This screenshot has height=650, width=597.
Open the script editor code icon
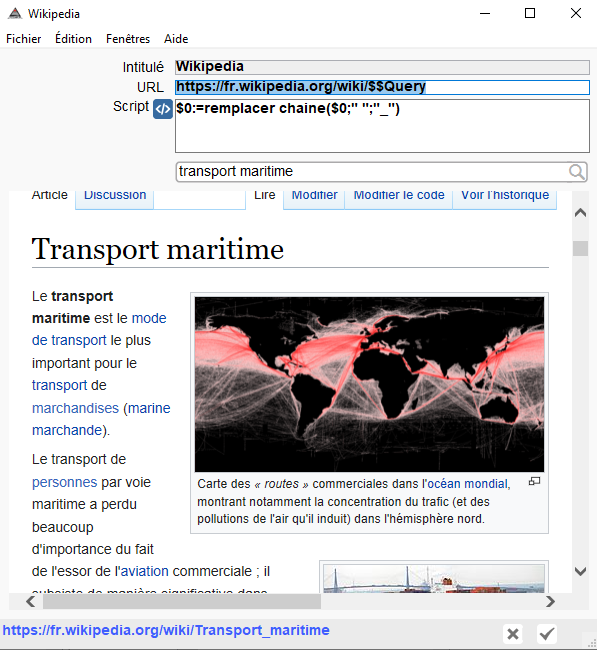(x=163, y=109)
